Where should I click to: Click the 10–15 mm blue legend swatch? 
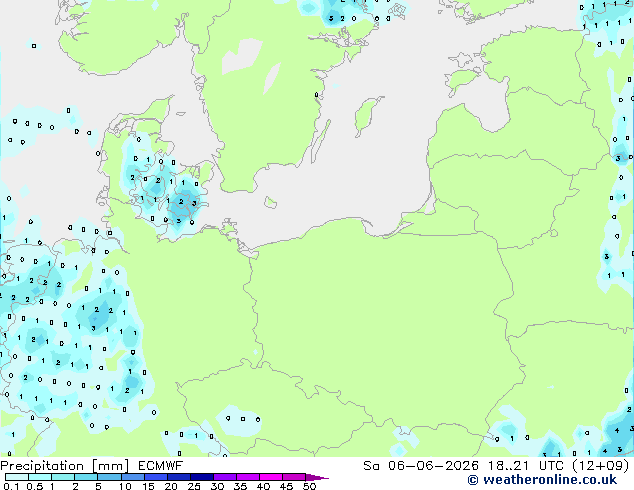[x=132, y=477]
